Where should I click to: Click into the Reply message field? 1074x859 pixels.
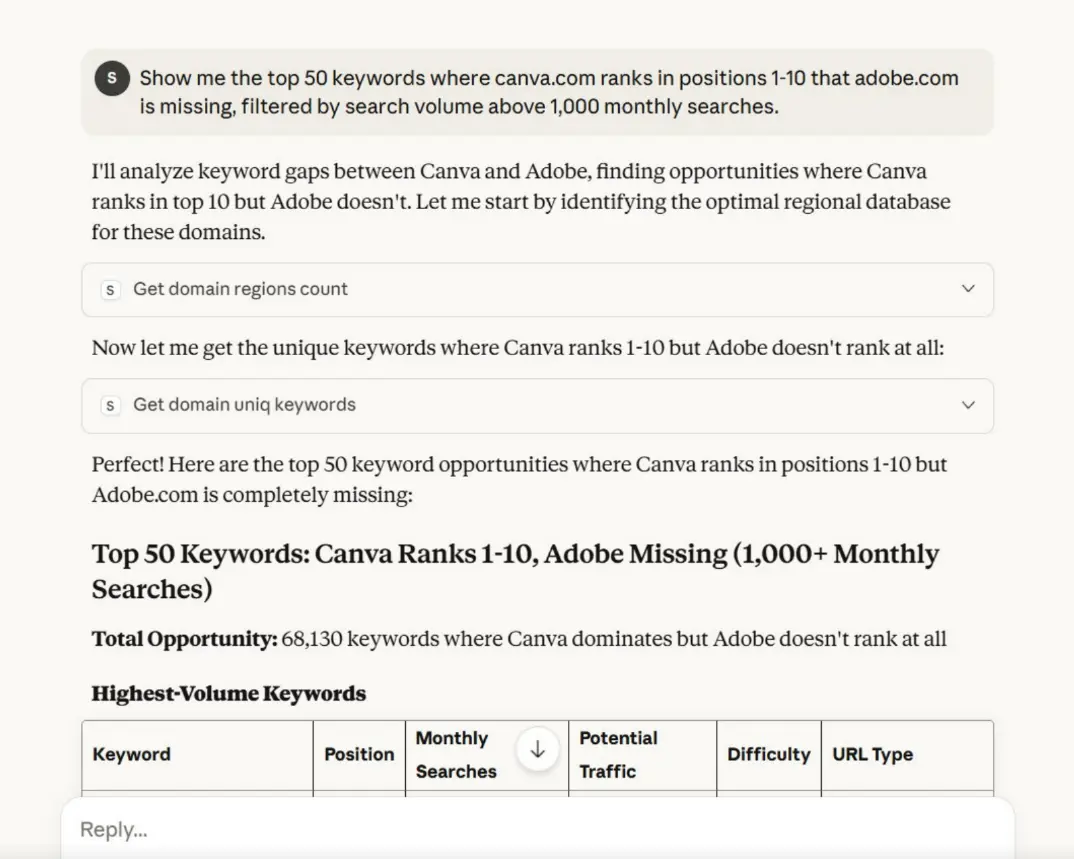coord(500,829)
